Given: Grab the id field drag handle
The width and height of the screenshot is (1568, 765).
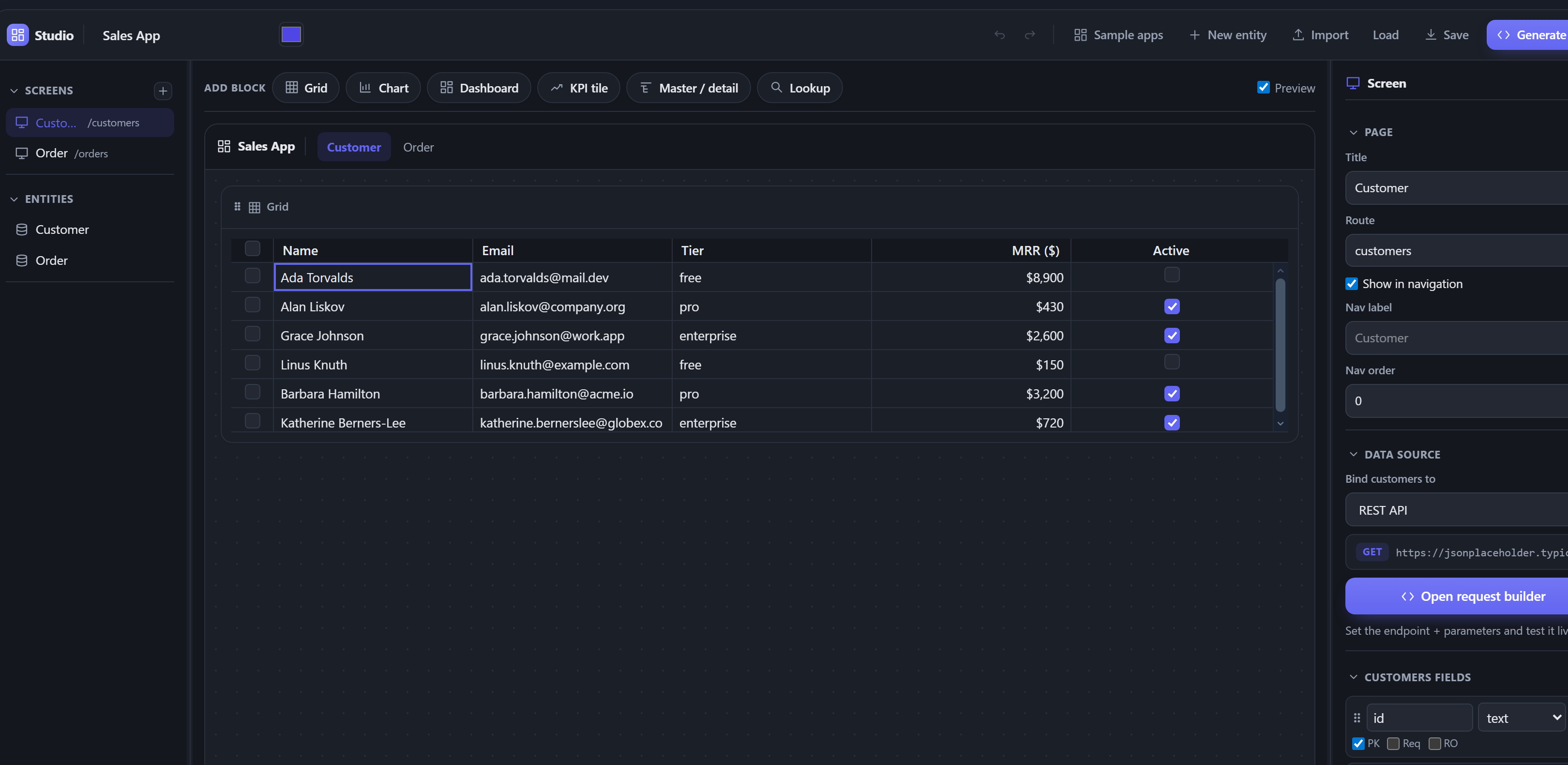Looking at the screenshot, I should [1357, 718].
